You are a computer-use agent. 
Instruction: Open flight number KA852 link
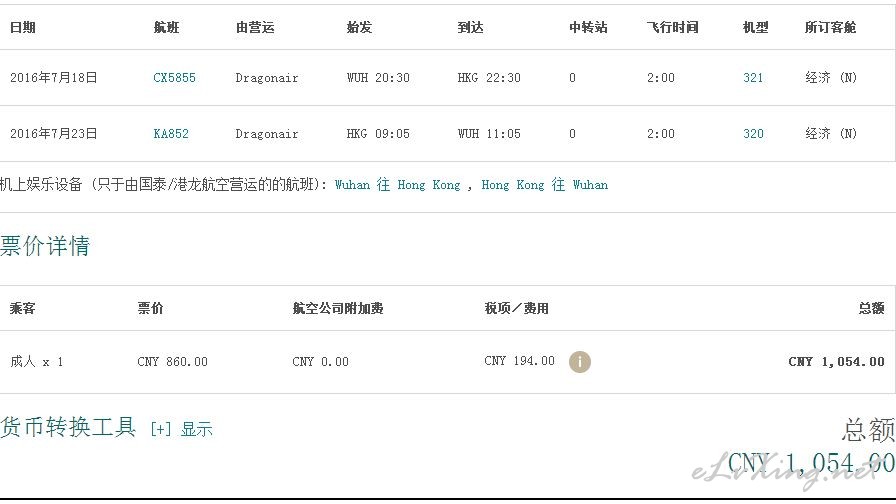pyautogui.click(x=171, y=134)
